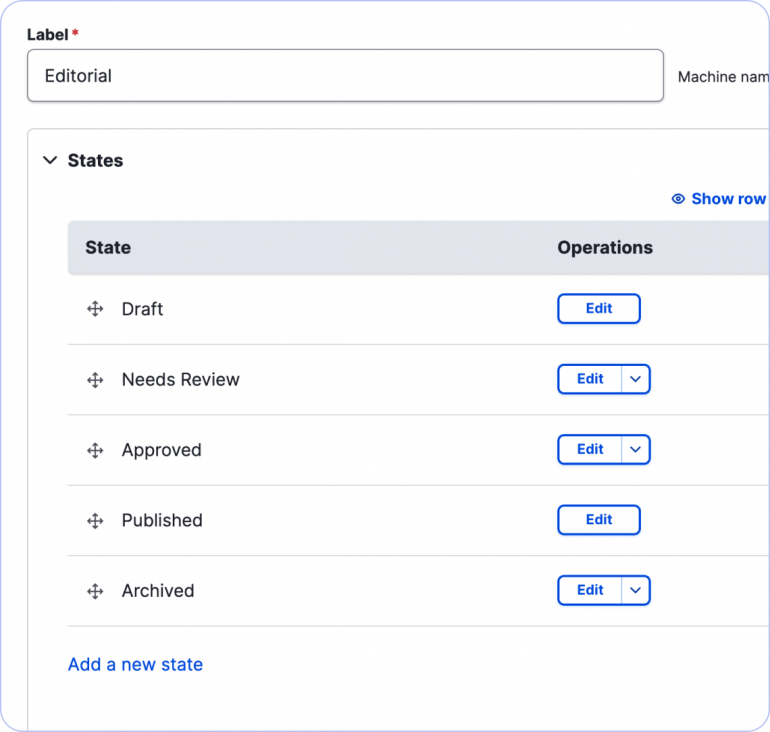Click the Machine name text
Screen dimensions: 770x732
point(723,77)
